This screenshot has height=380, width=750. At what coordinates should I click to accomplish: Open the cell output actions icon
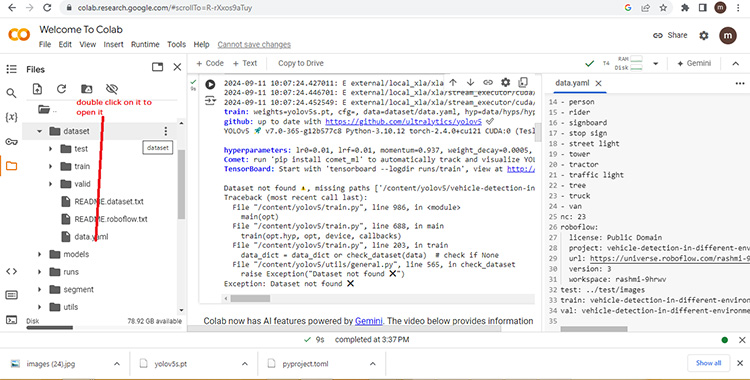point(210,101)
